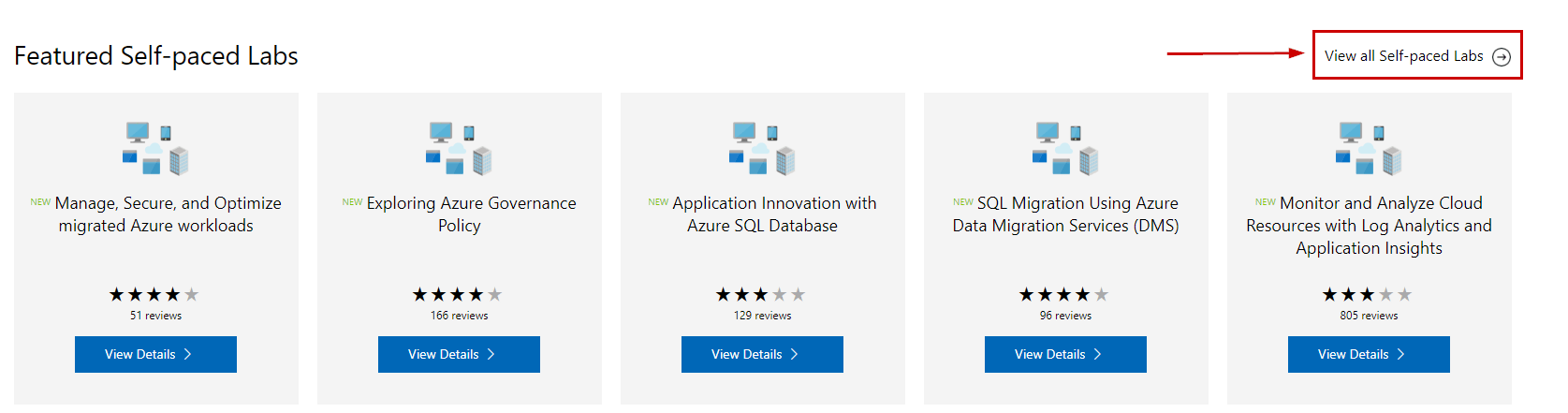The image size is (1568, 413).
Task: Click the star rating above 805 reviews
Action: point(1368,295)
